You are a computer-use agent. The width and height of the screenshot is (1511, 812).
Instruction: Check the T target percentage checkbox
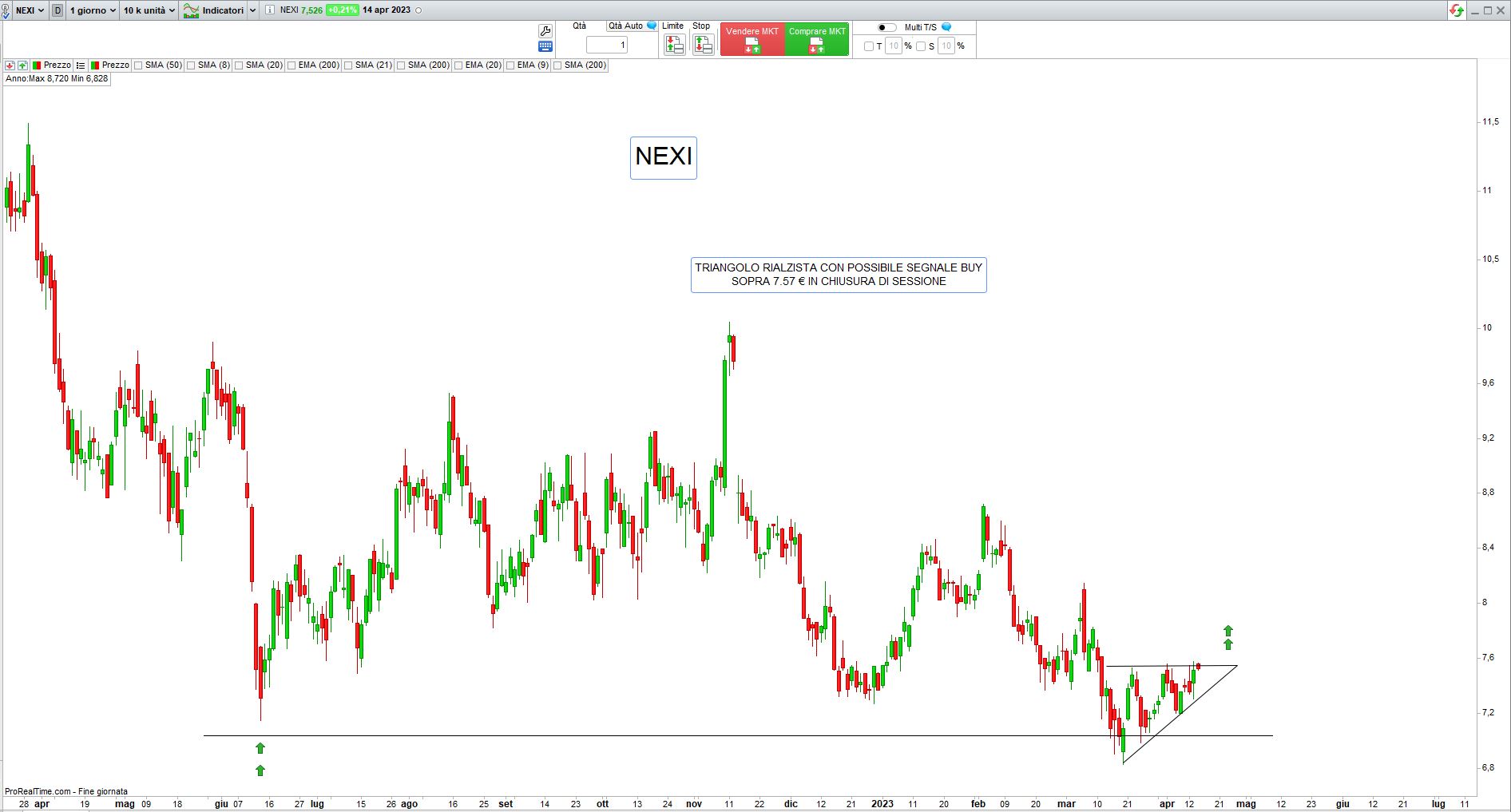869,46
